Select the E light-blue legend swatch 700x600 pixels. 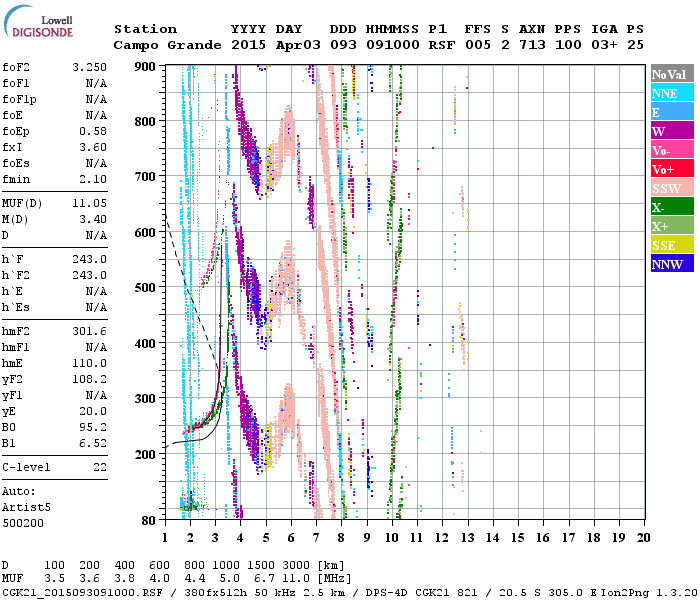672,112
